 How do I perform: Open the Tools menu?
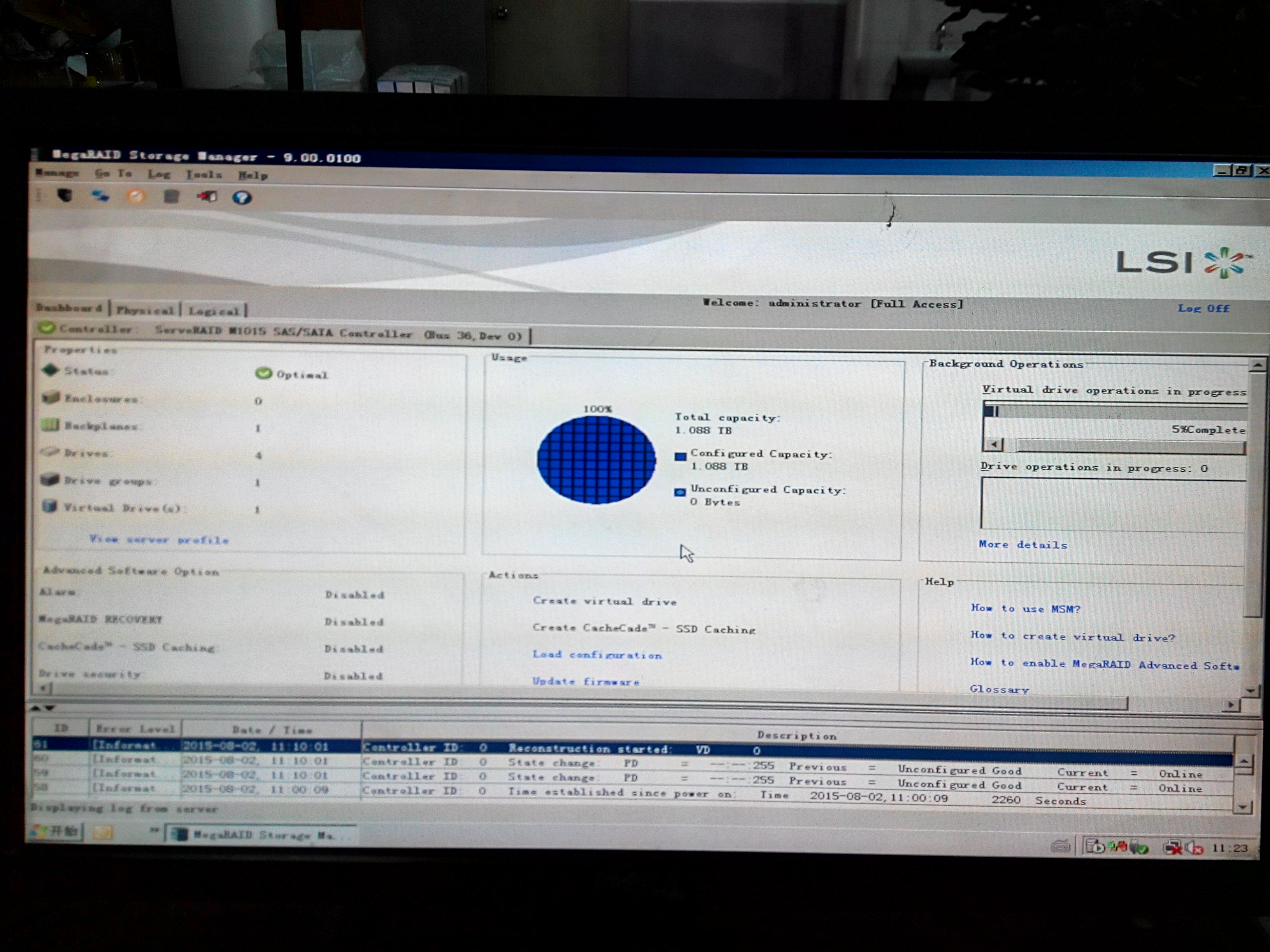tap(204, 175)
